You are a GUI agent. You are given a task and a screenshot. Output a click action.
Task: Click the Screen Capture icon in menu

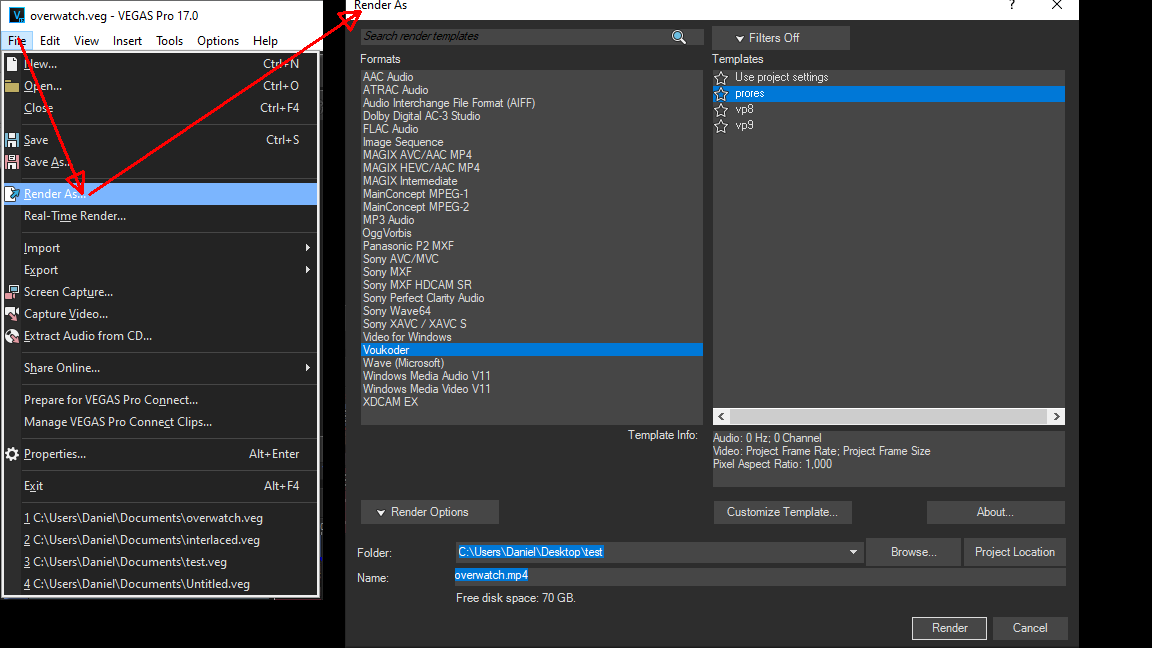(12, 292)
